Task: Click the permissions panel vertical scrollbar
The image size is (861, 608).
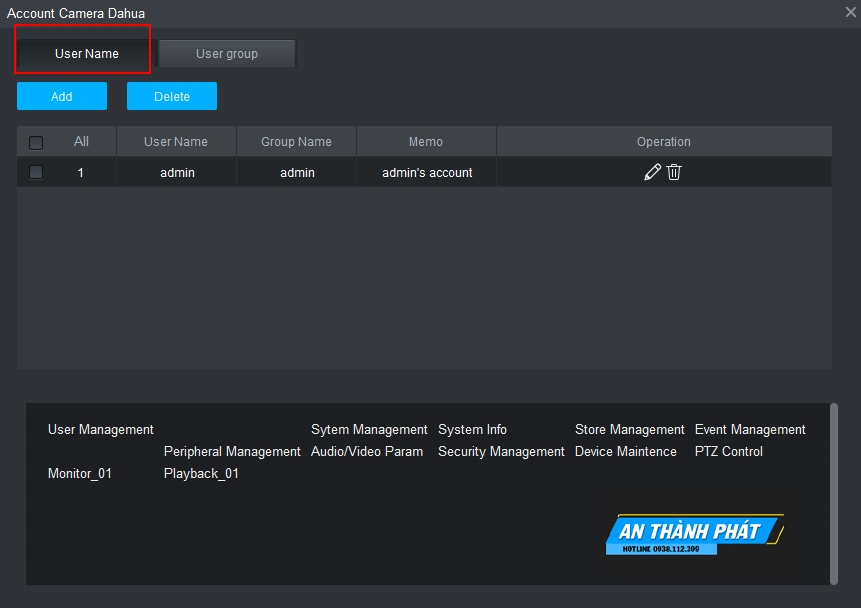Action: point(834,492)
